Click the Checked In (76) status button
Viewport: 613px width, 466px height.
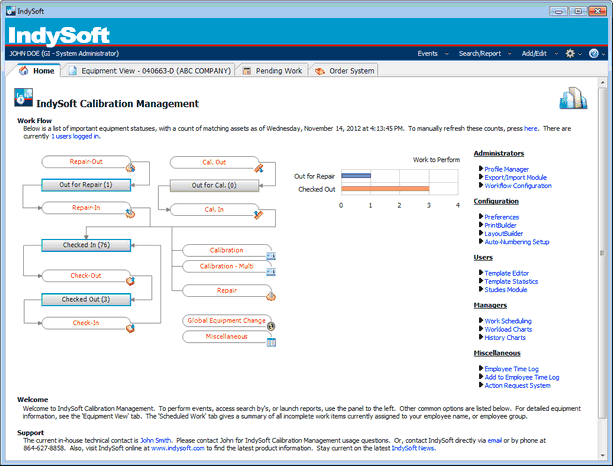(x=87, y=245)
